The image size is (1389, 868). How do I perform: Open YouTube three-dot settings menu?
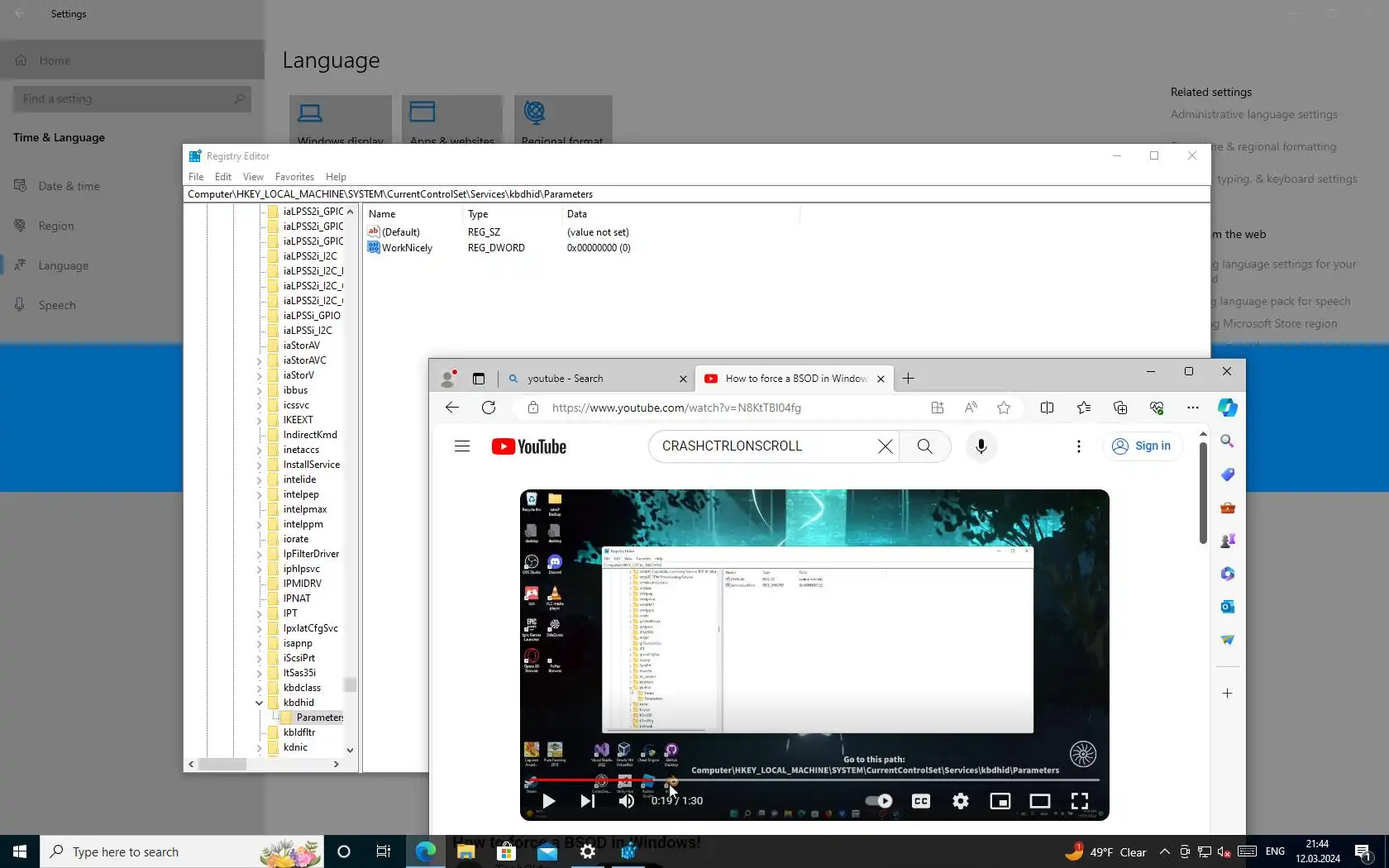point(1079,446)
